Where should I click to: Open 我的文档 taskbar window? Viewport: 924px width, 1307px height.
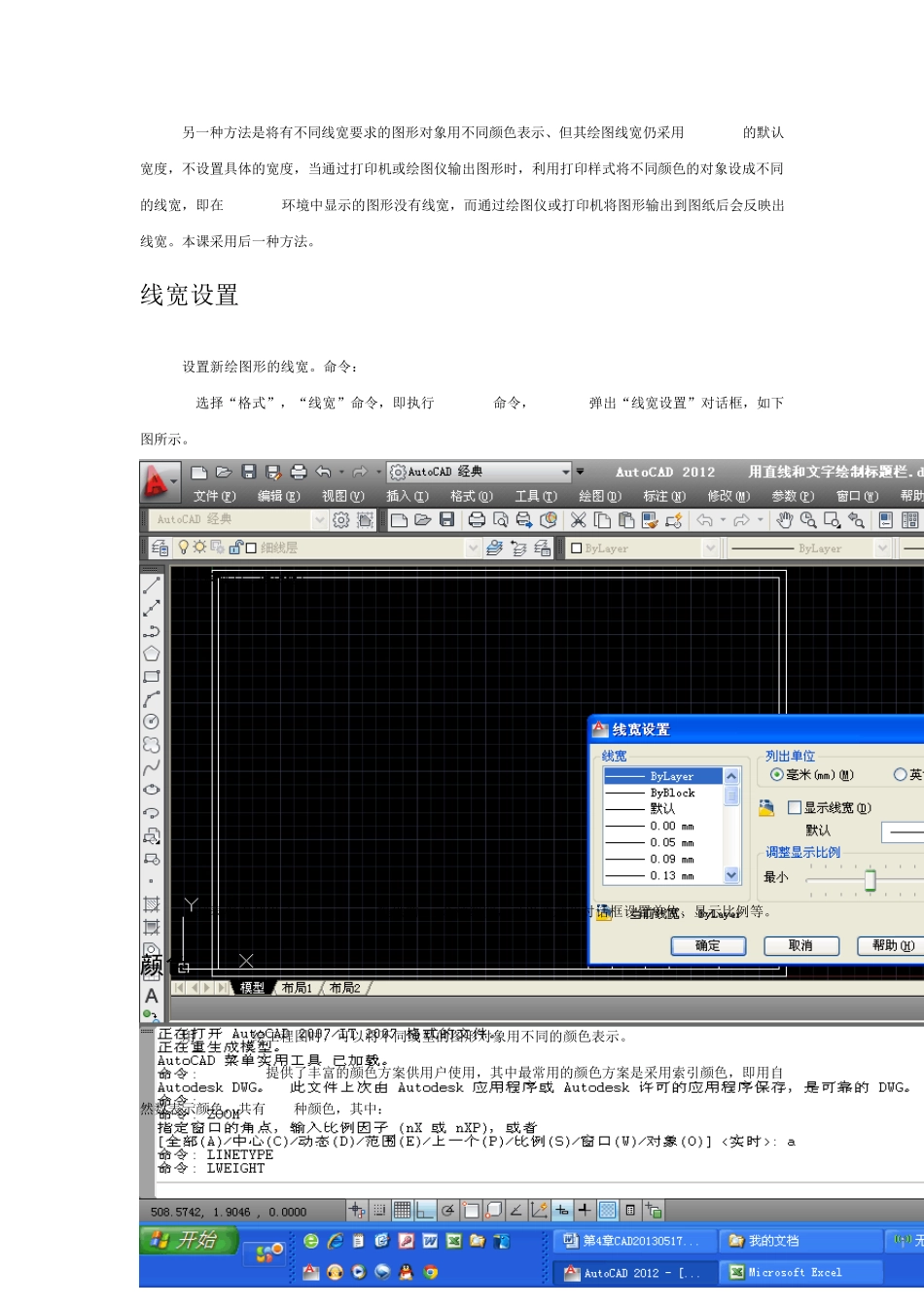click(x=801, y=1241)
